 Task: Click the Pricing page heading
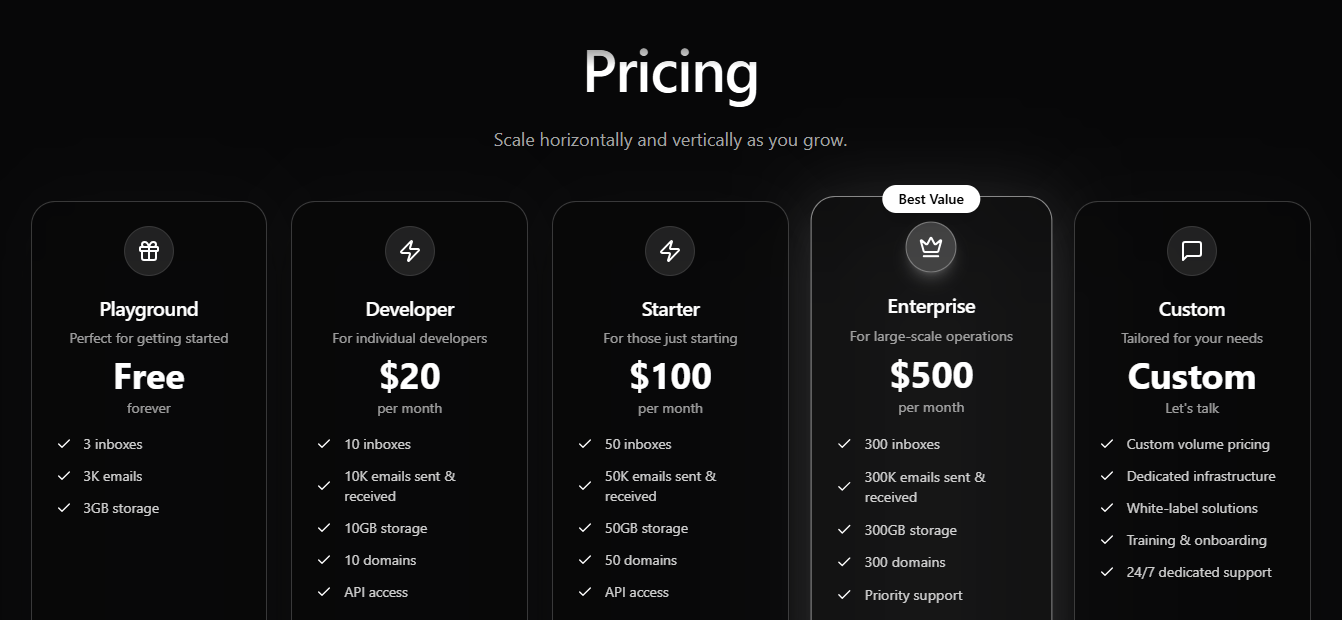[x=670, y=73]
